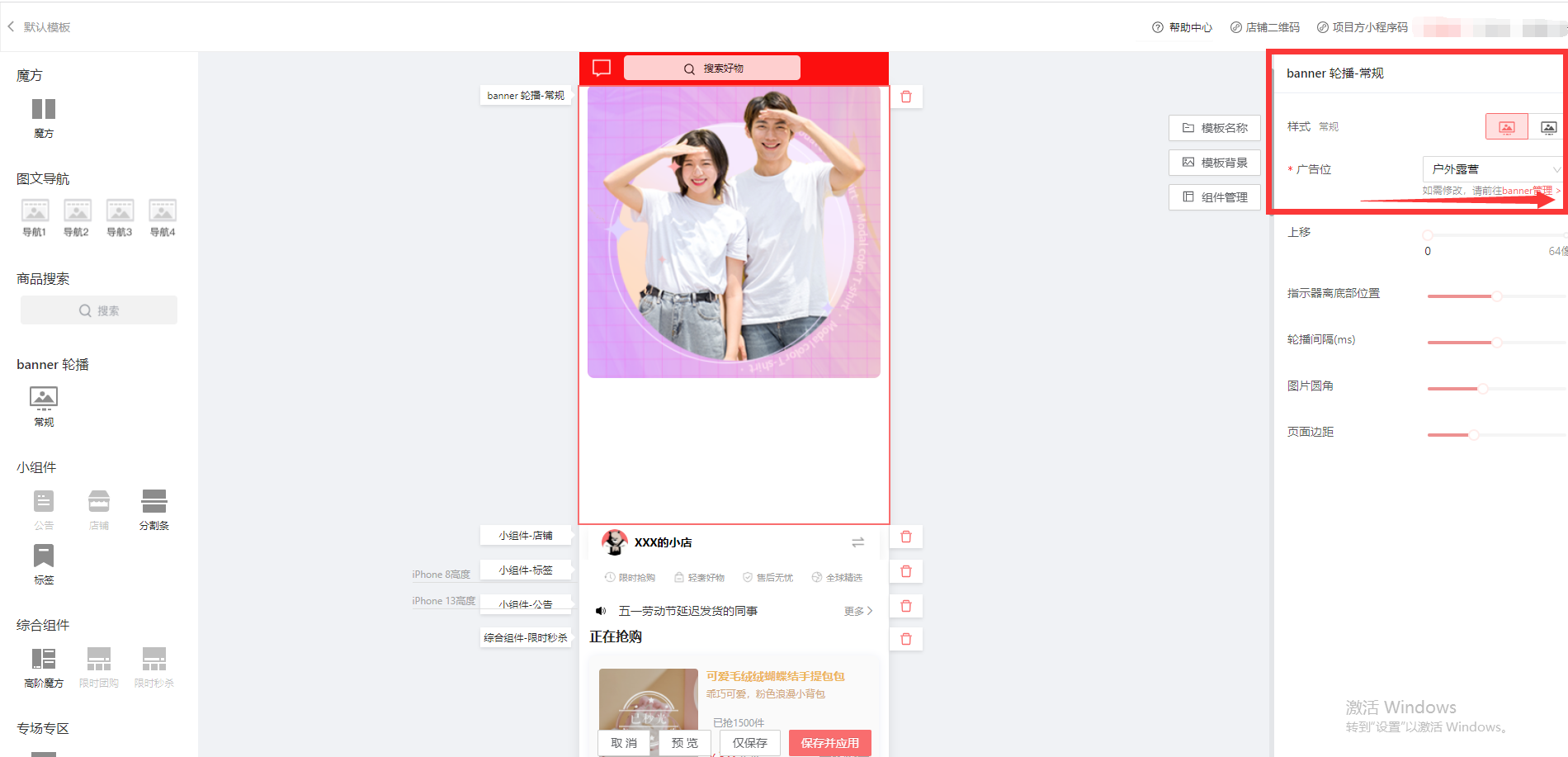The image size is (1568, 757).
Task: Click the 保存并应用 button
Action: [829, 743]
